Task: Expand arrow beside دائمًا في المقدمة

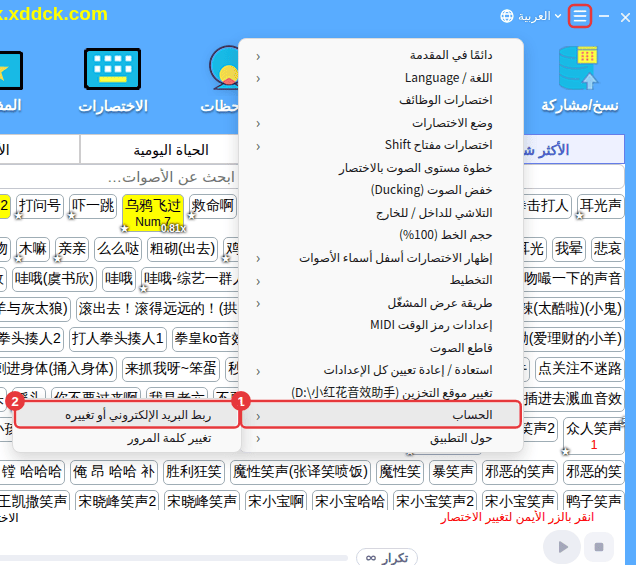Action: 258,56
